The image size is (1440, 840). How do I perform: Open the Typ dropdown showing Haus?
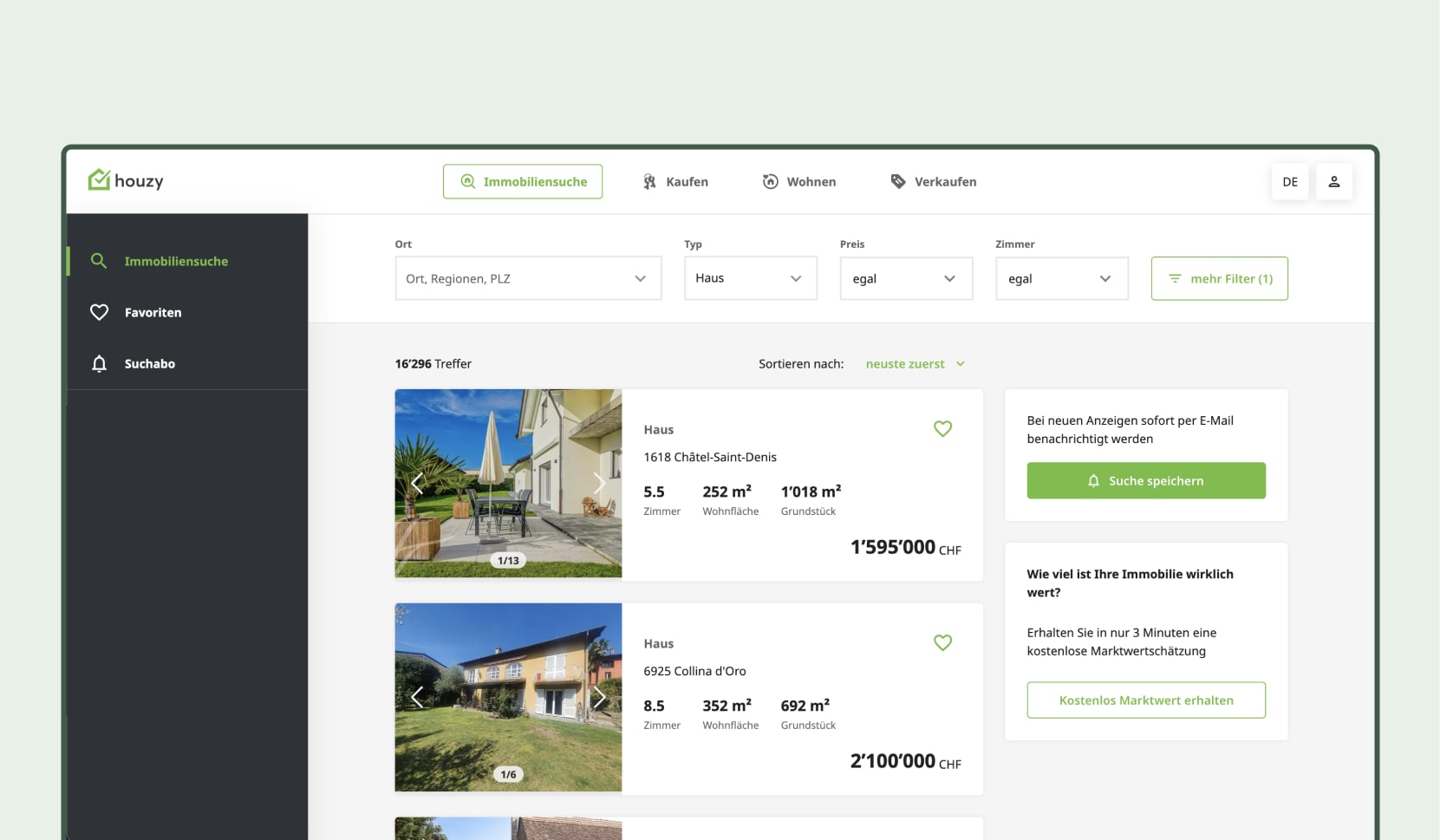click(x=751, y=278)
